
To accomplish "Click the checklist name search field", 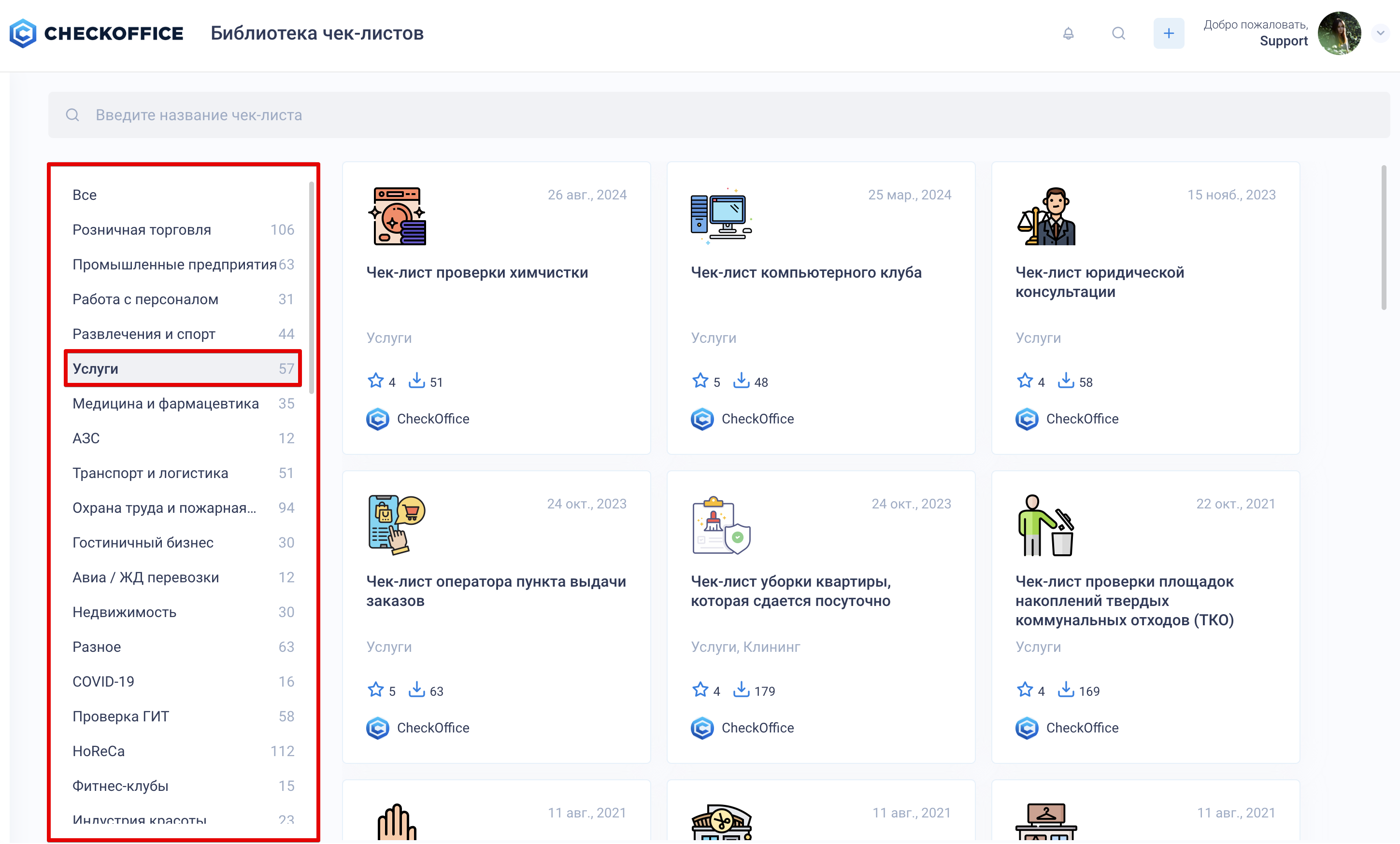I will coord(718,115).
